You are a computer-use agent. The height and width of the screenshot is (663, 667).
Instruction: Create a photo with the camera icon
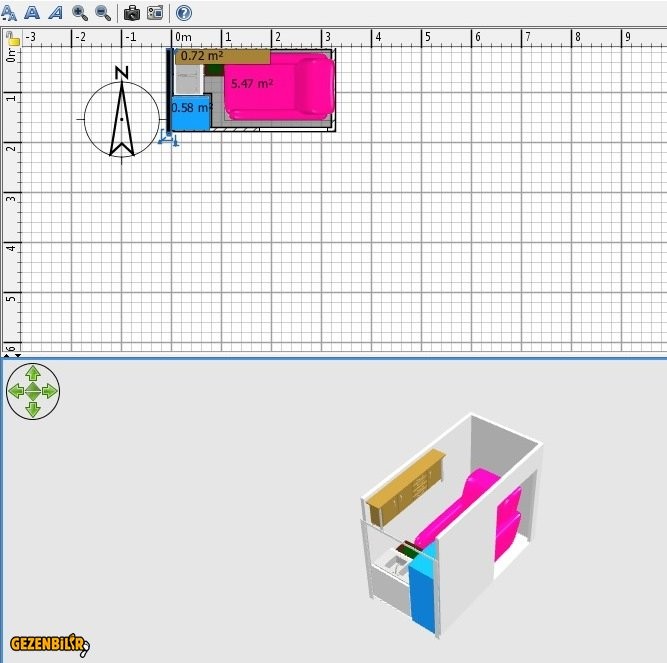click(x=132, y=13)
